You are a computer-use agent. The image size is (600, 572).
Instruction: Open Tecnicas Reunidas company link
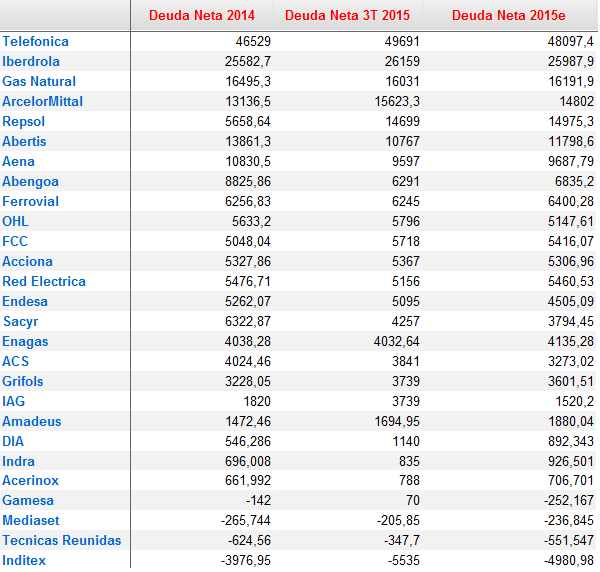pos(61,541)
